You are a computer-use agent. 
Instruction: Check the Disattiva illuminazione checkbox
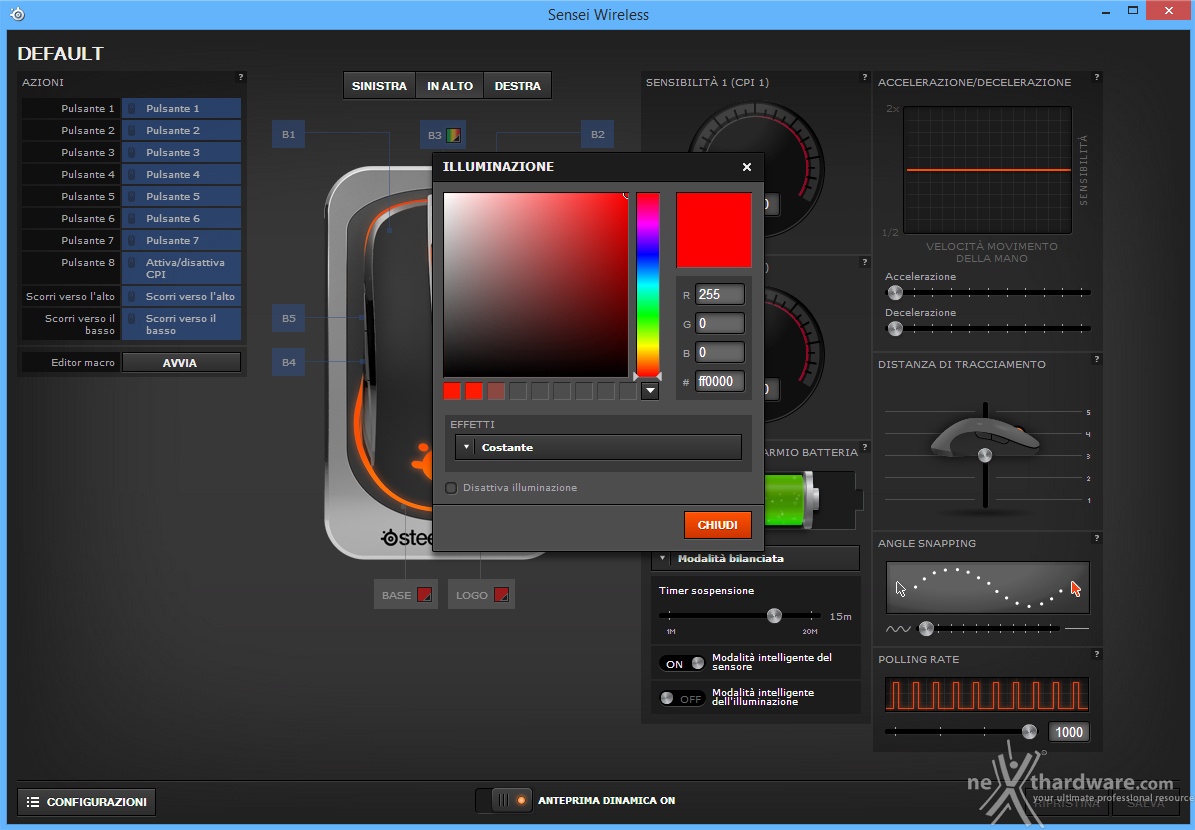tap(451, 488)
